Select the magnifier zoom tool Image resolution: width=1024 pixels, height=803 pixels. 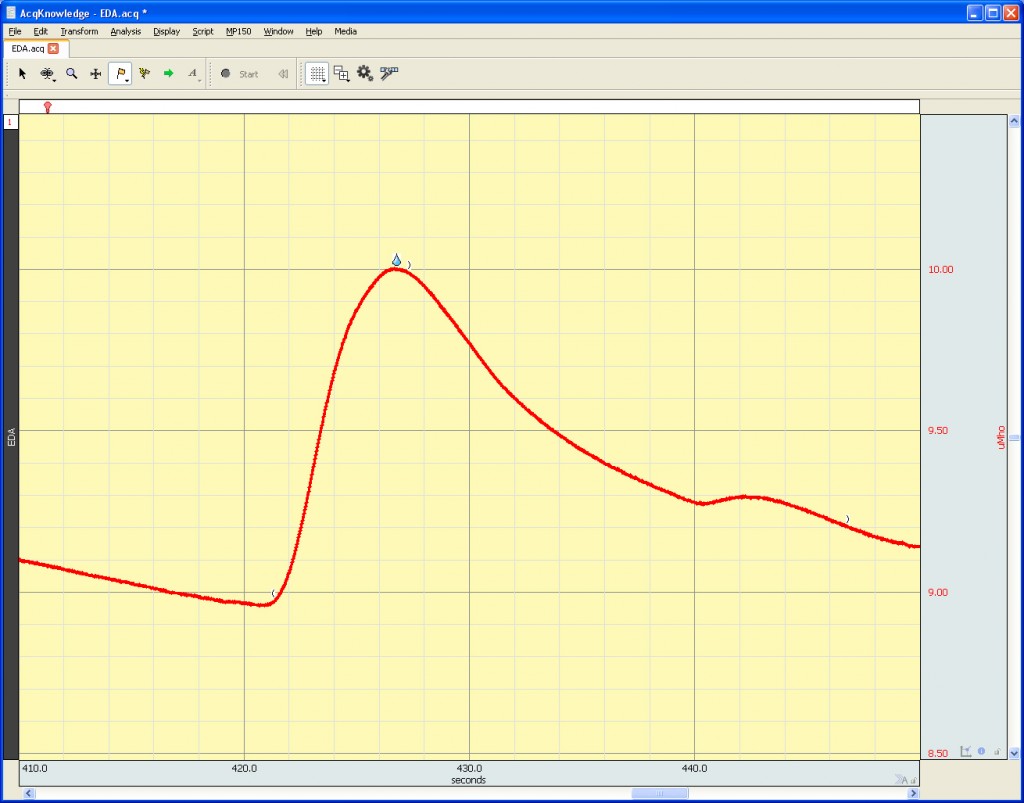(x=72, y=74)
